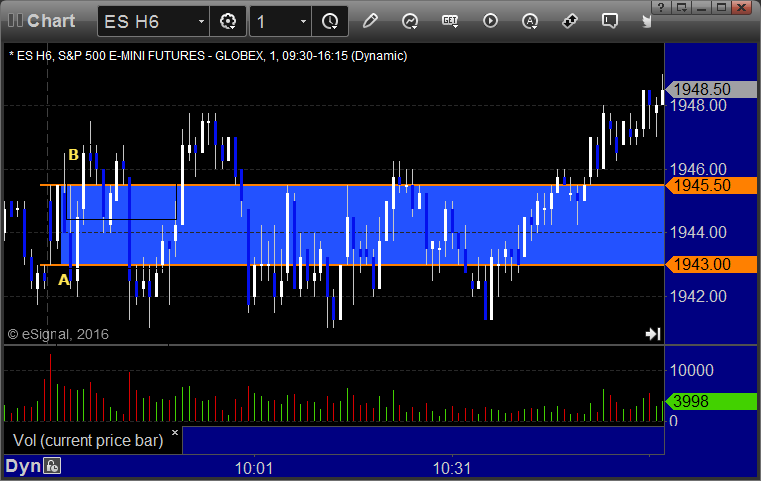Jump to latest bar arrow icon
The image size is (761, 481).
pos(653,333)
